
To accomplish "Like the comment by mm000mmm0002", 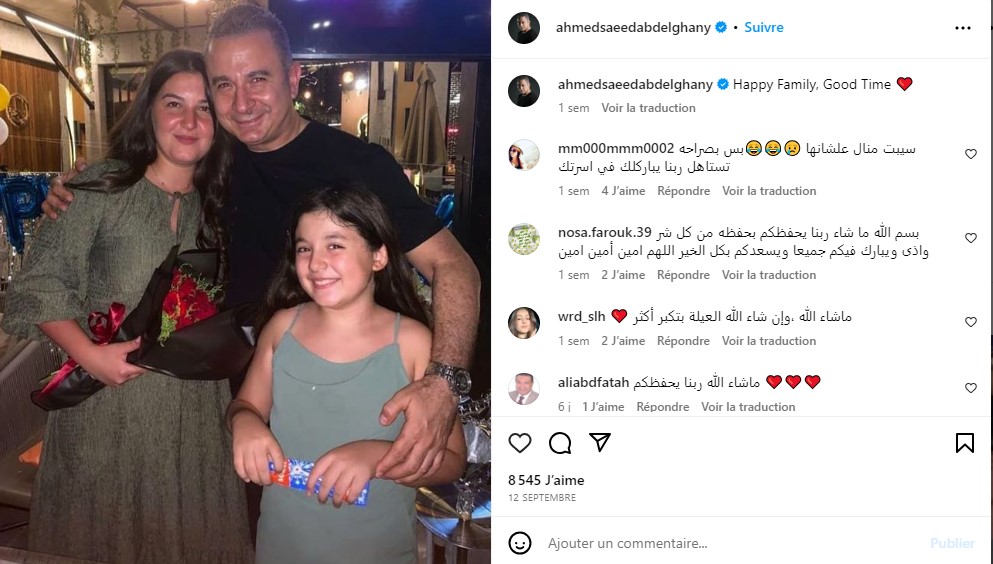I will (x=971, y=154).
